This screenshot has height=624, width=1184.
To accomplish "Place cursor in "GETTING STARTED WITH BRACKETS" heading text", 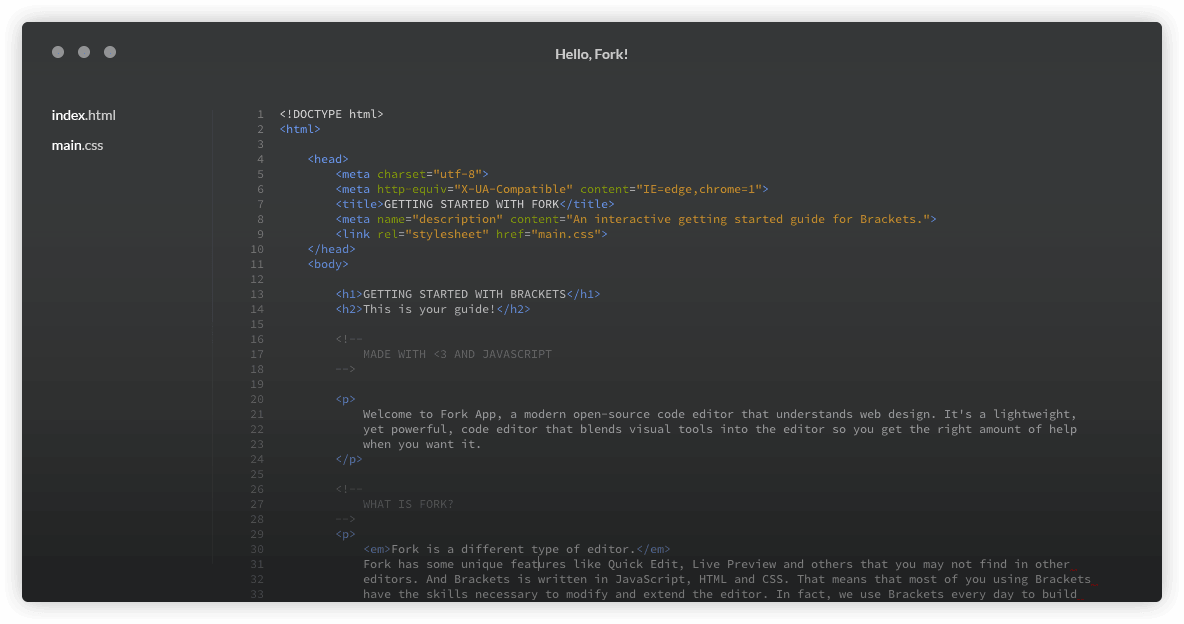I will coord(464,294).
